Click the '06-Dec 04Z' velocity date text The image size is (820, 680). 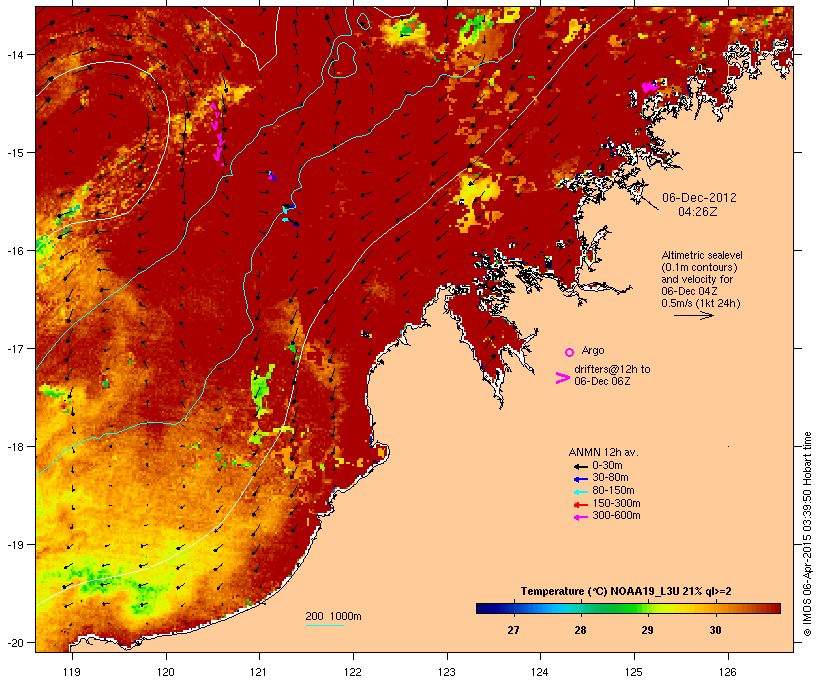coord(689,291)
